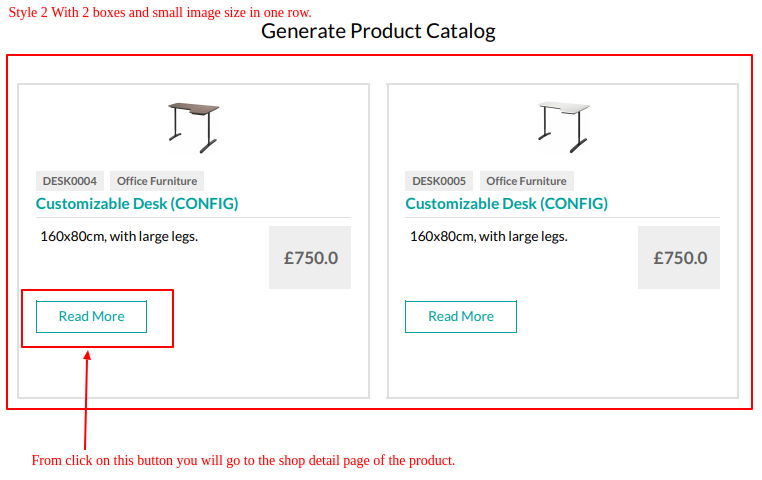Click the Generate Product Catalog heading
Viewport: 762px width, 480px height.
[378, 31]
